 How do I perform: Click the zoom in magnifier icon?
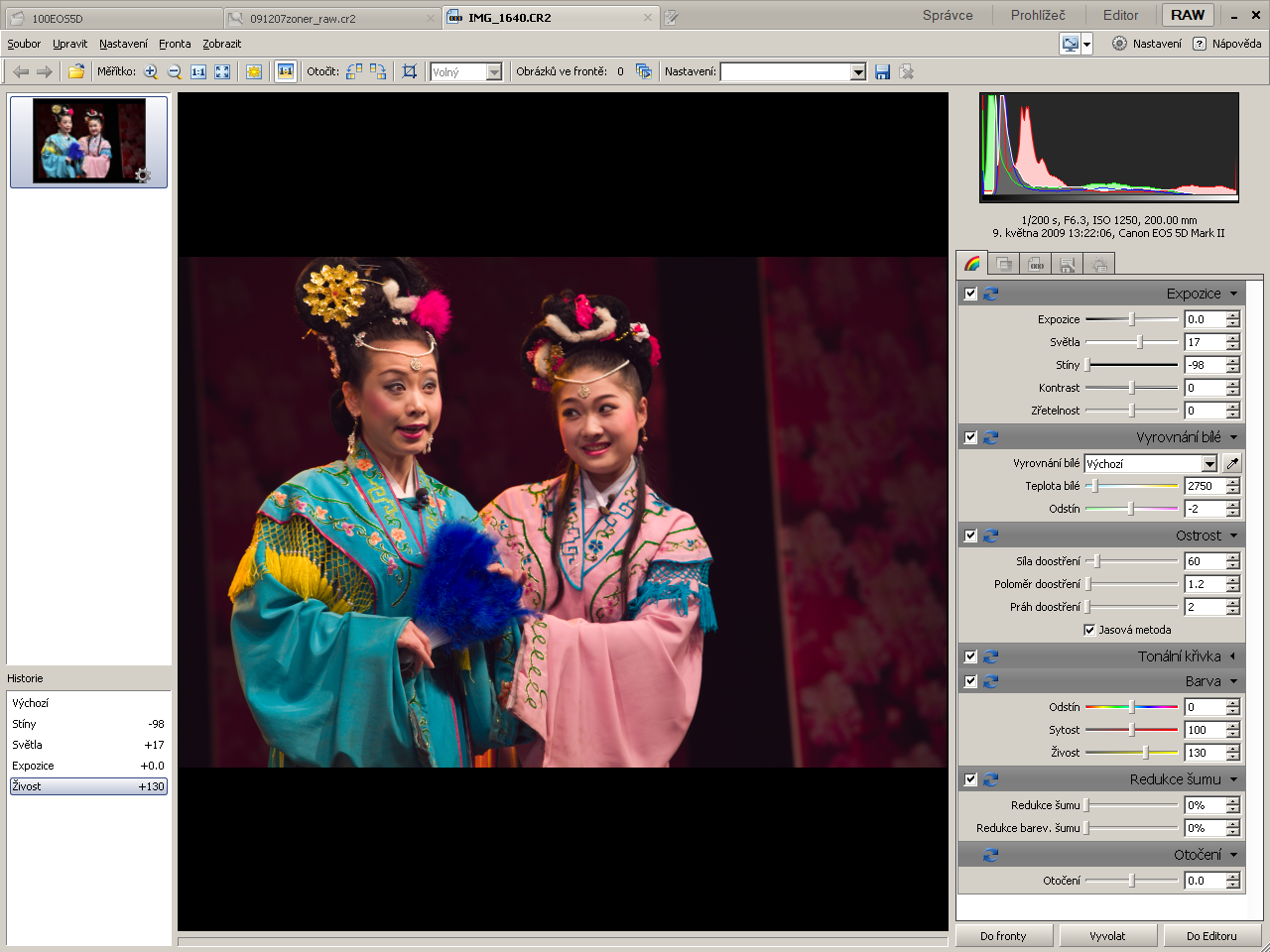click(151, 71)
